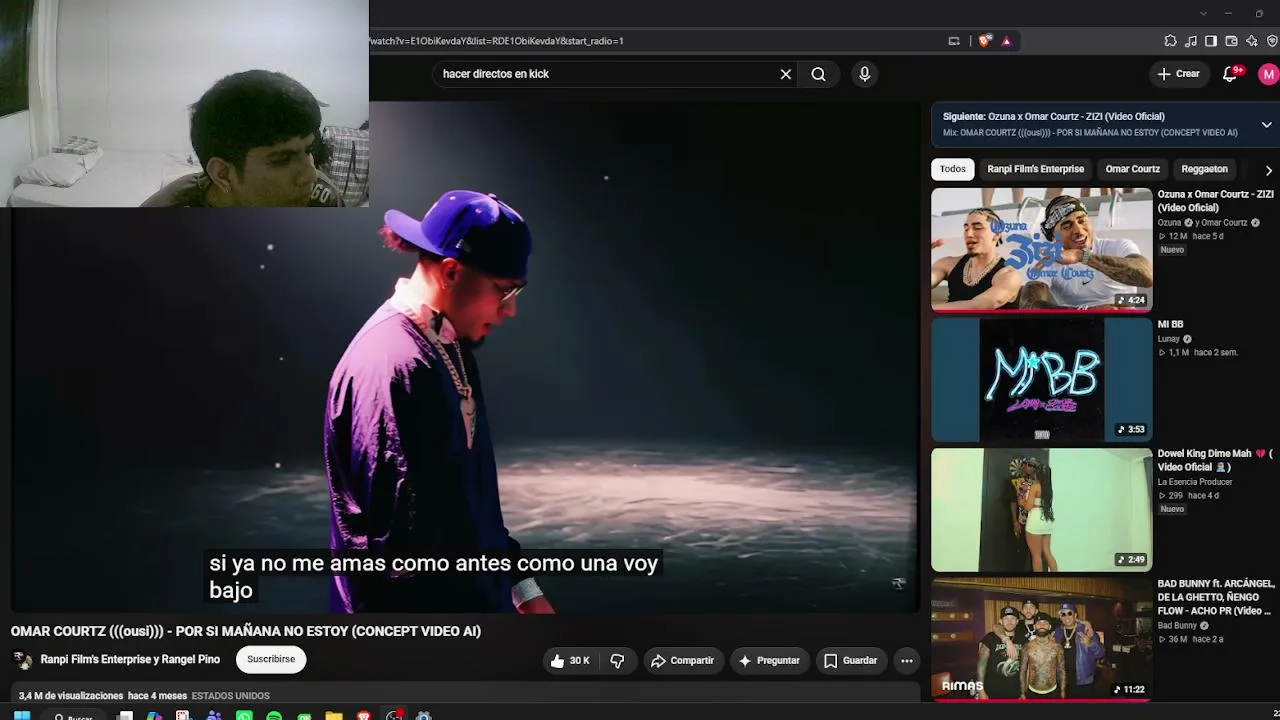Click the 4:24 duration badge on ZIZI
Viewport: 1280px width, 720px height.
pyautogui.click(x=1132, y=300)
